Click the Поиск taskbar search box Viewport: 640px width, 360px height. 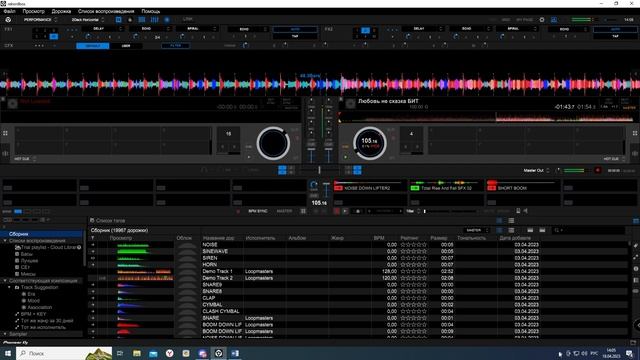coord(64,353)
